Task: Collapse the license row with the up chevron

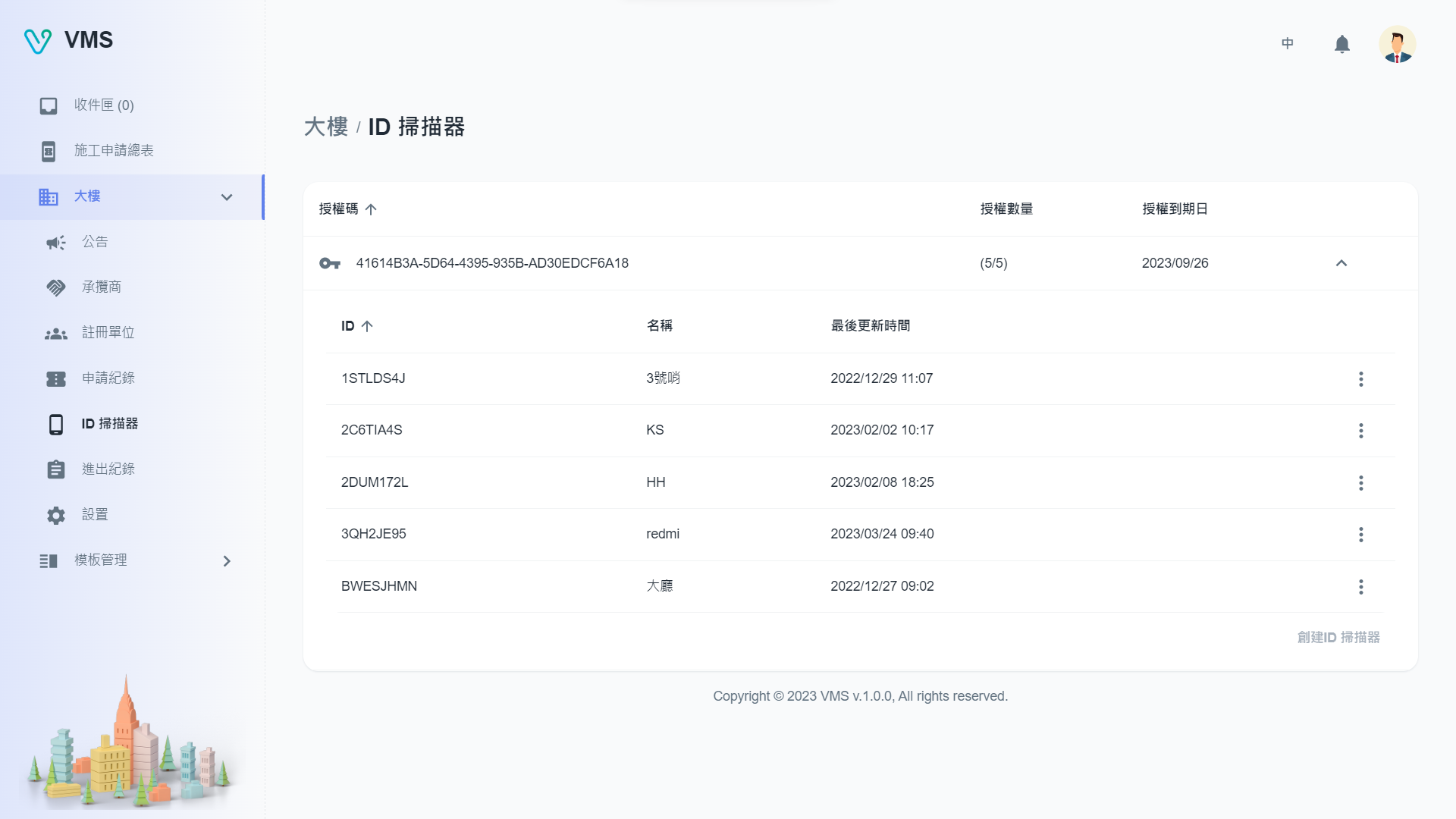Action: tap(1341, 263)
